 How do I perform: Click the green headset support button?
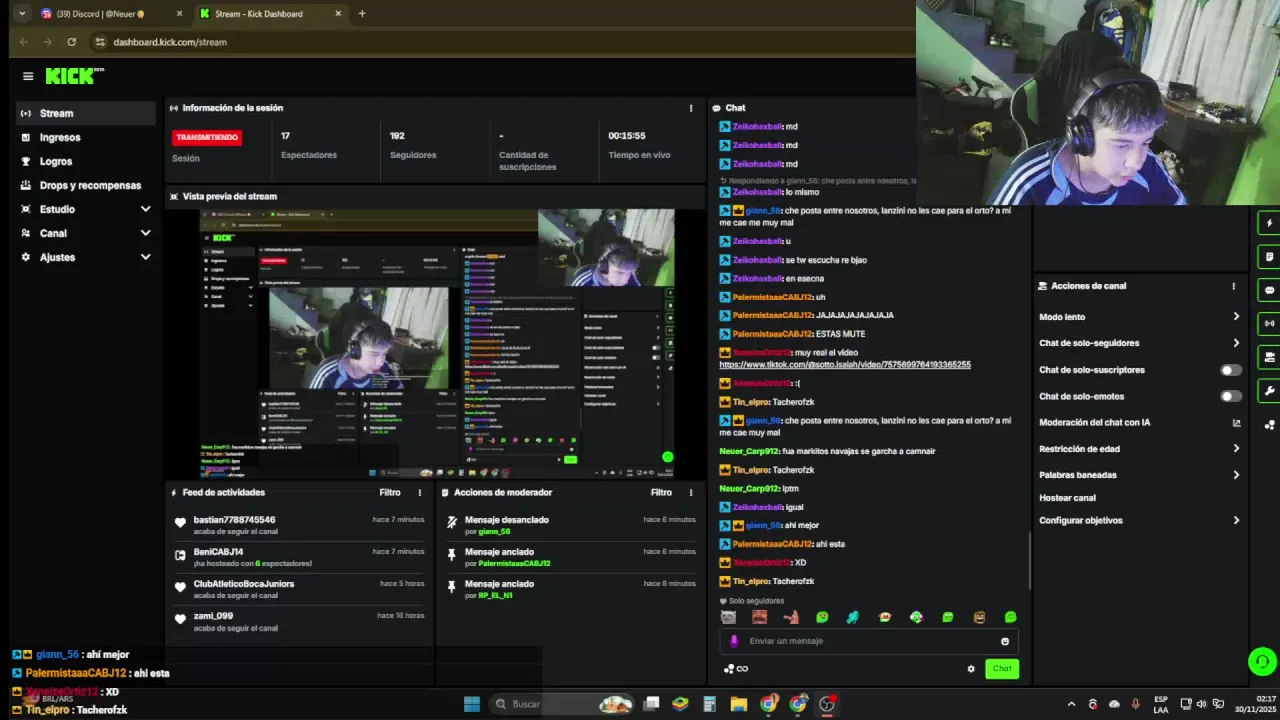[1262, 661]
